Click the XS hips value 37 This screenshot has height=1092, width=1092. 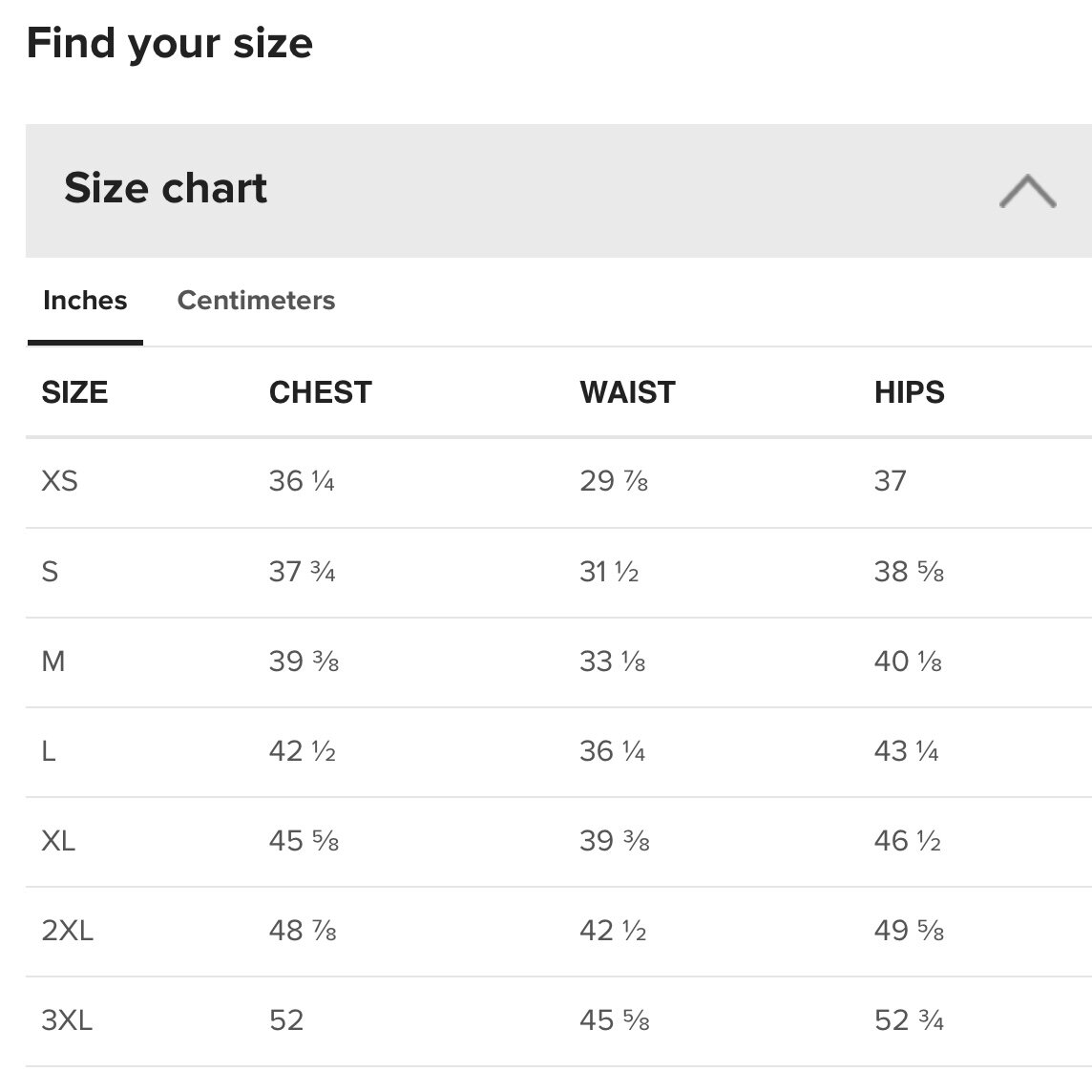[x=890, y=481]
